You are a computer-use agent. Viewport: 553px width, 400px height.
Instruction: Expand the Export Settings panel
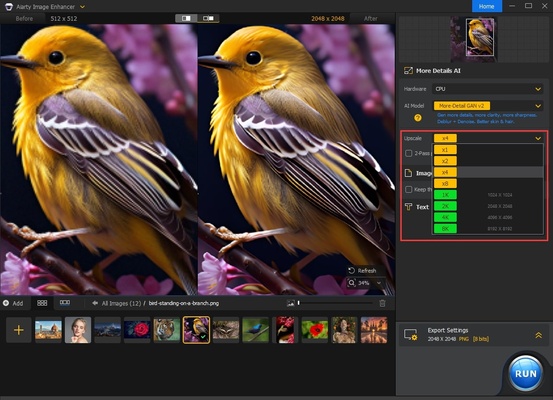(539, 335)
